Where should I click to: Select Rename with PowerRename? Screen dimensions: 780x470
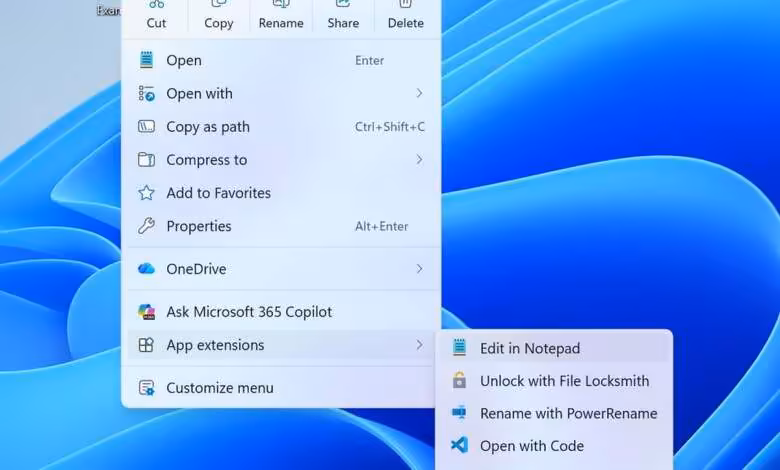[x=554, y=413]
